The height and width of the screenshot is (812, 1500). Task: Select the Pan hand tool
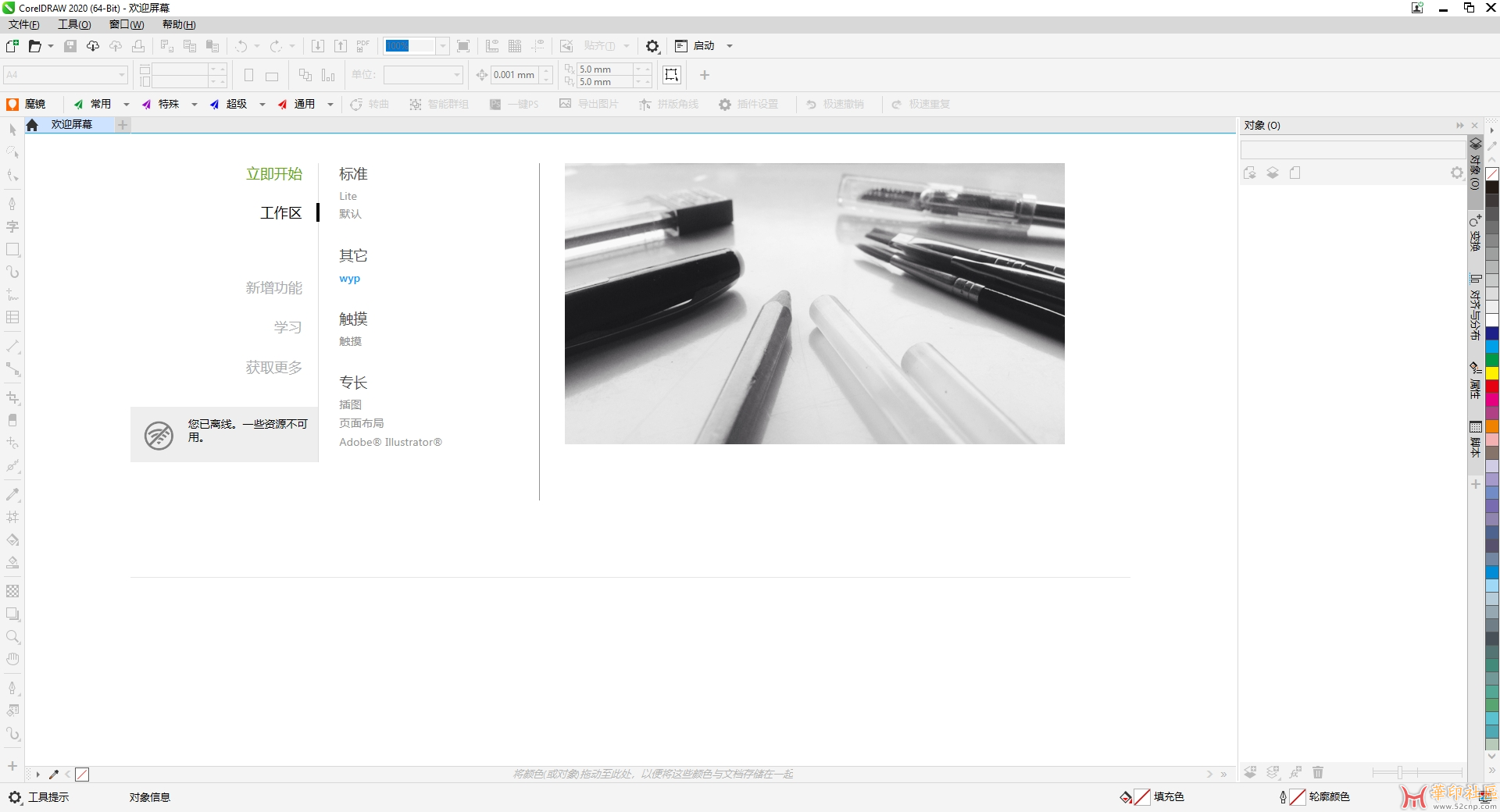coord(12,659)
